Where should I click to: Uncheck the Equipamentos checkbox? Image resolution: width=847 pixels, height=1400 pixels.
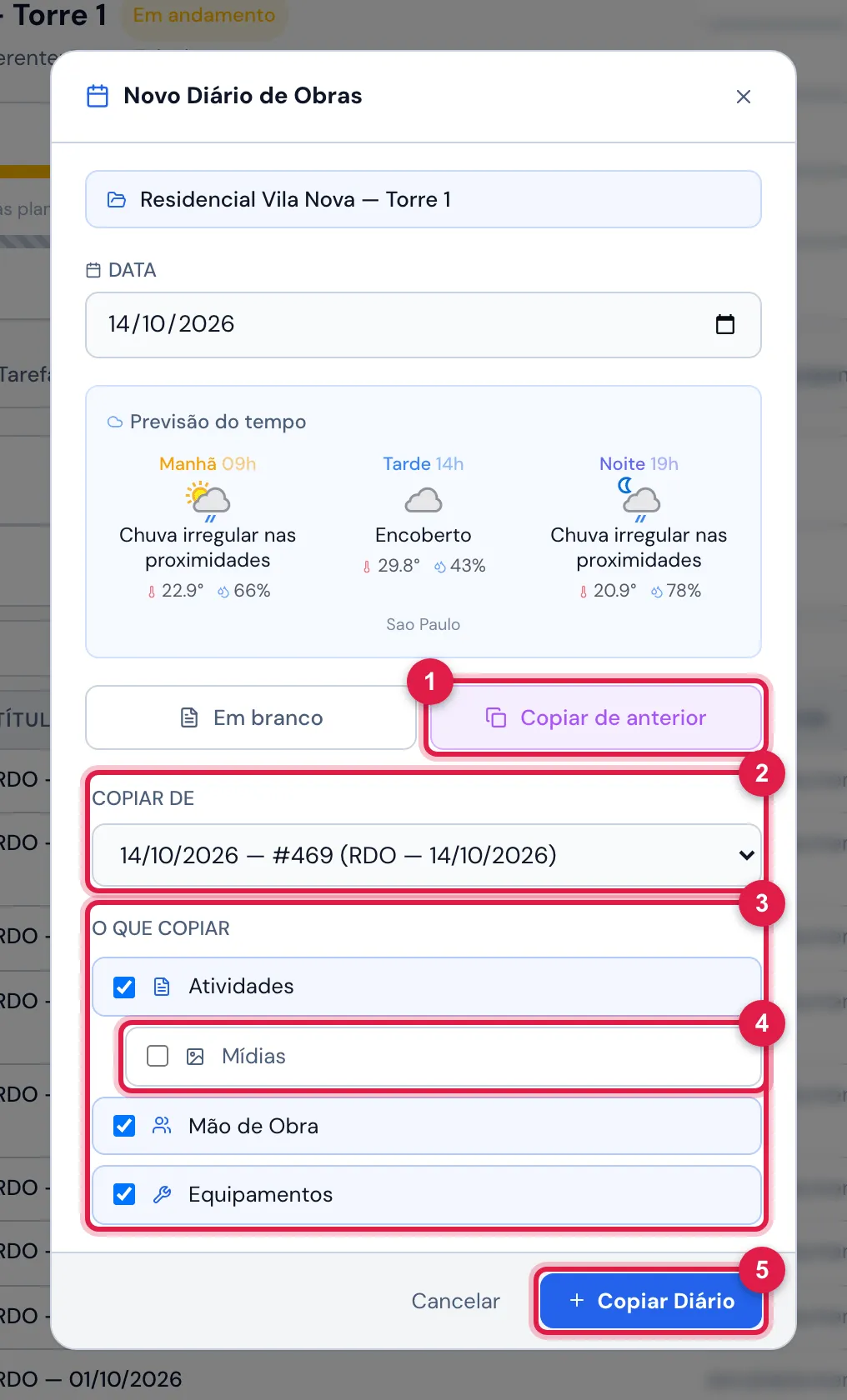click(124, 1195)
